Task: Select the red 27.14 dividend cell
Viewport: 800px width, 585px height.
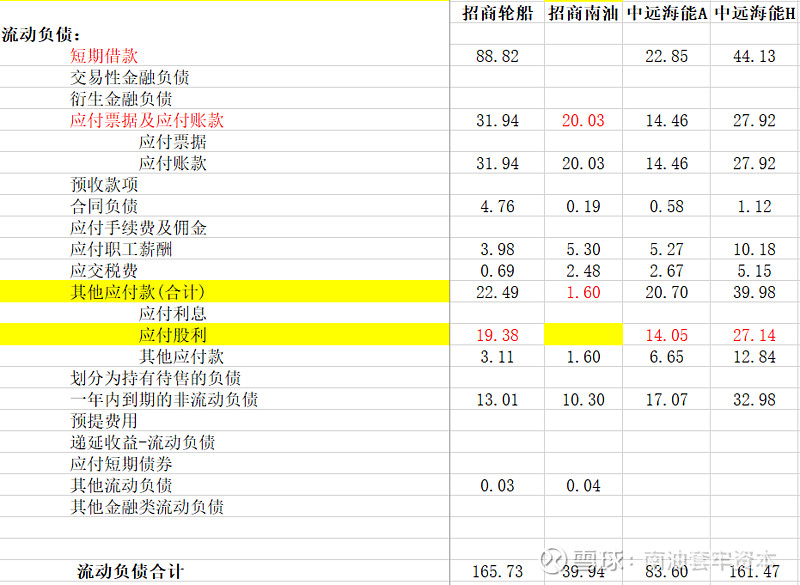Action: [x=755, y=335]
